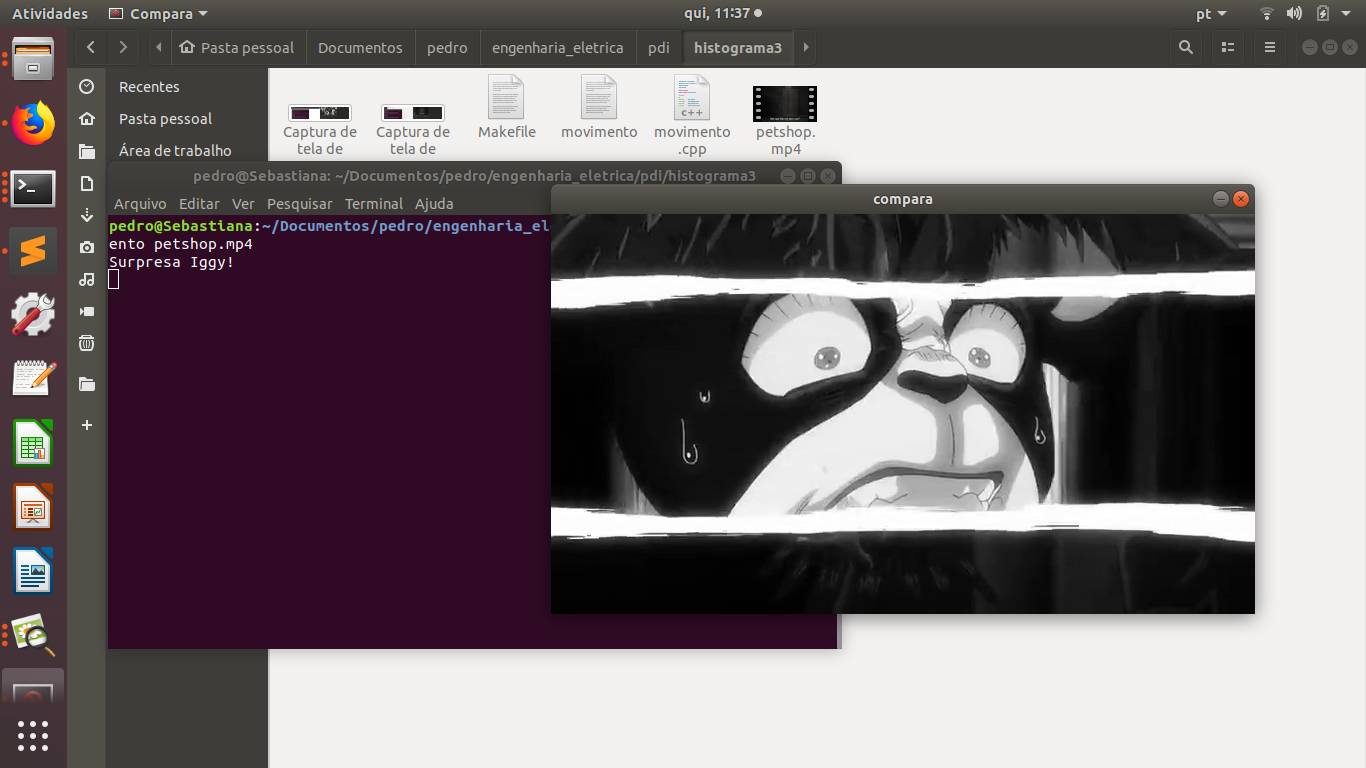Open LibreOffice Impress from the dock
This screenshot has height=768, width=1366.
[x=33, y=507]
